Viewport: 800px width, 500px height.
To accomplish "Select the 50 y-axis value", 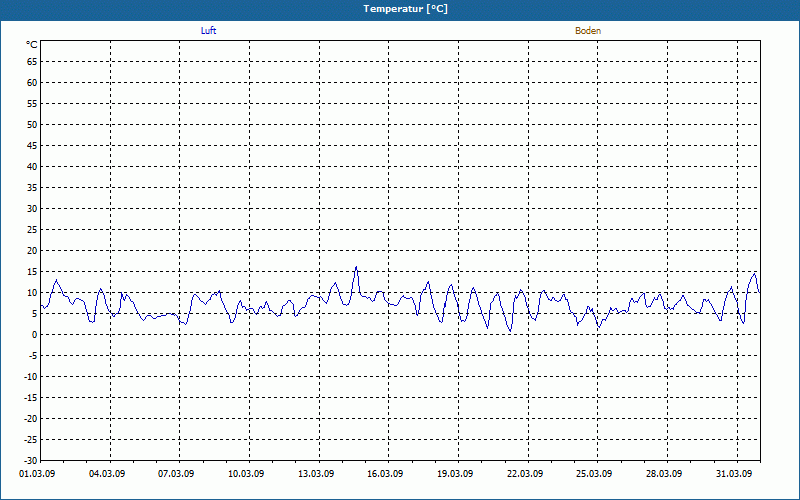I will [x=32, y=124].
